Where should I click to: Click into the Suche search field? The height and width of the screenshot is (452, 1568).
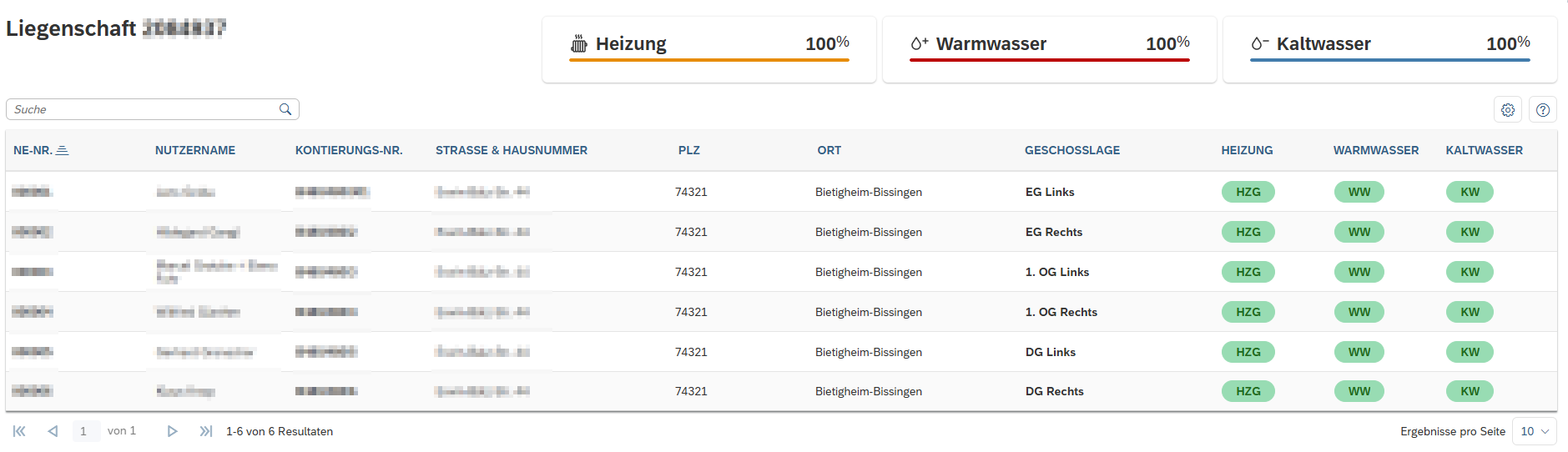click(142, 109)
